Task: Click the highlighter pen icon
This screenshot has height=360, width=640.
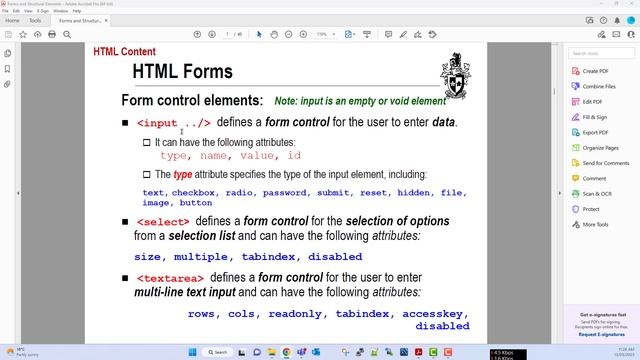Action: (x=403, y=35)
